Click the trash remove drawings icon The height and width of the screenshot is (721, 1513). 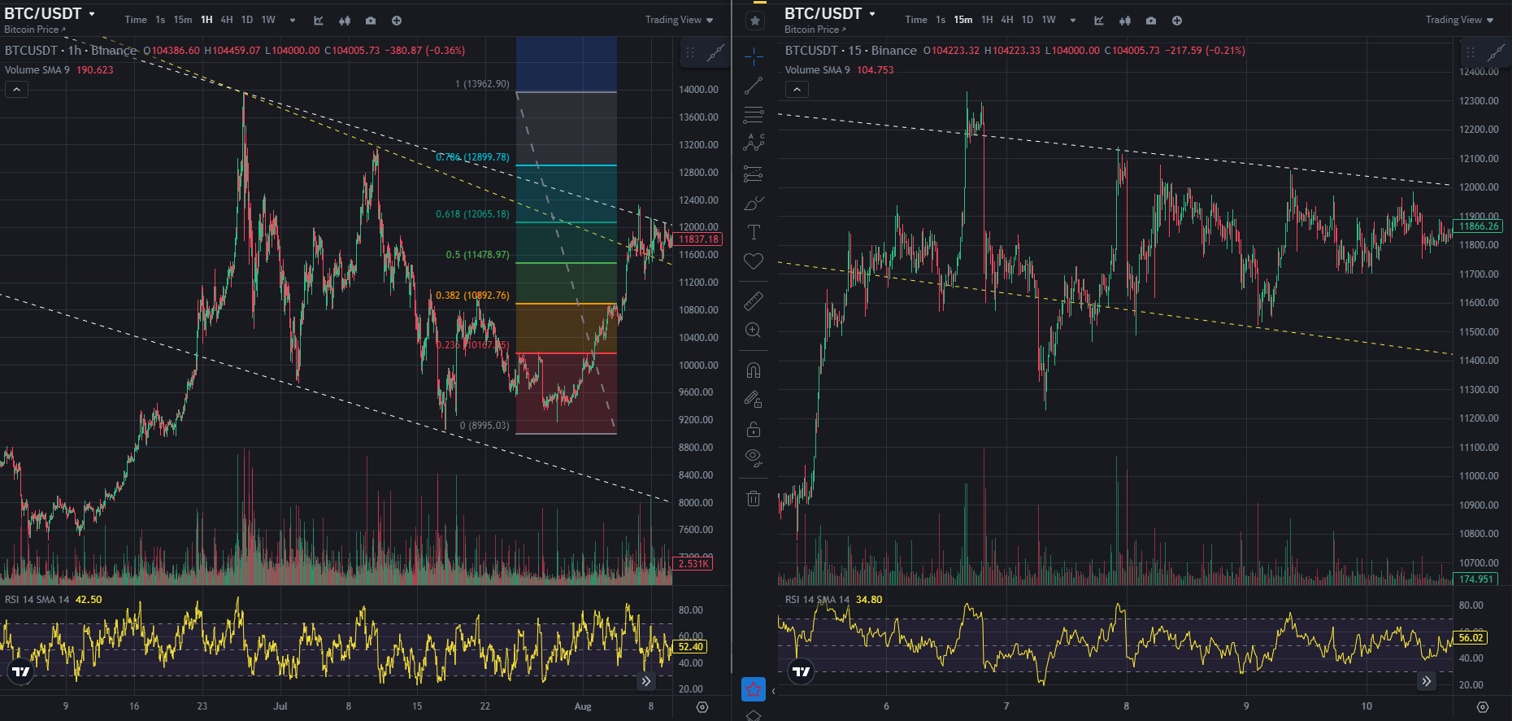pyautogui.click(x=754, y=497)
